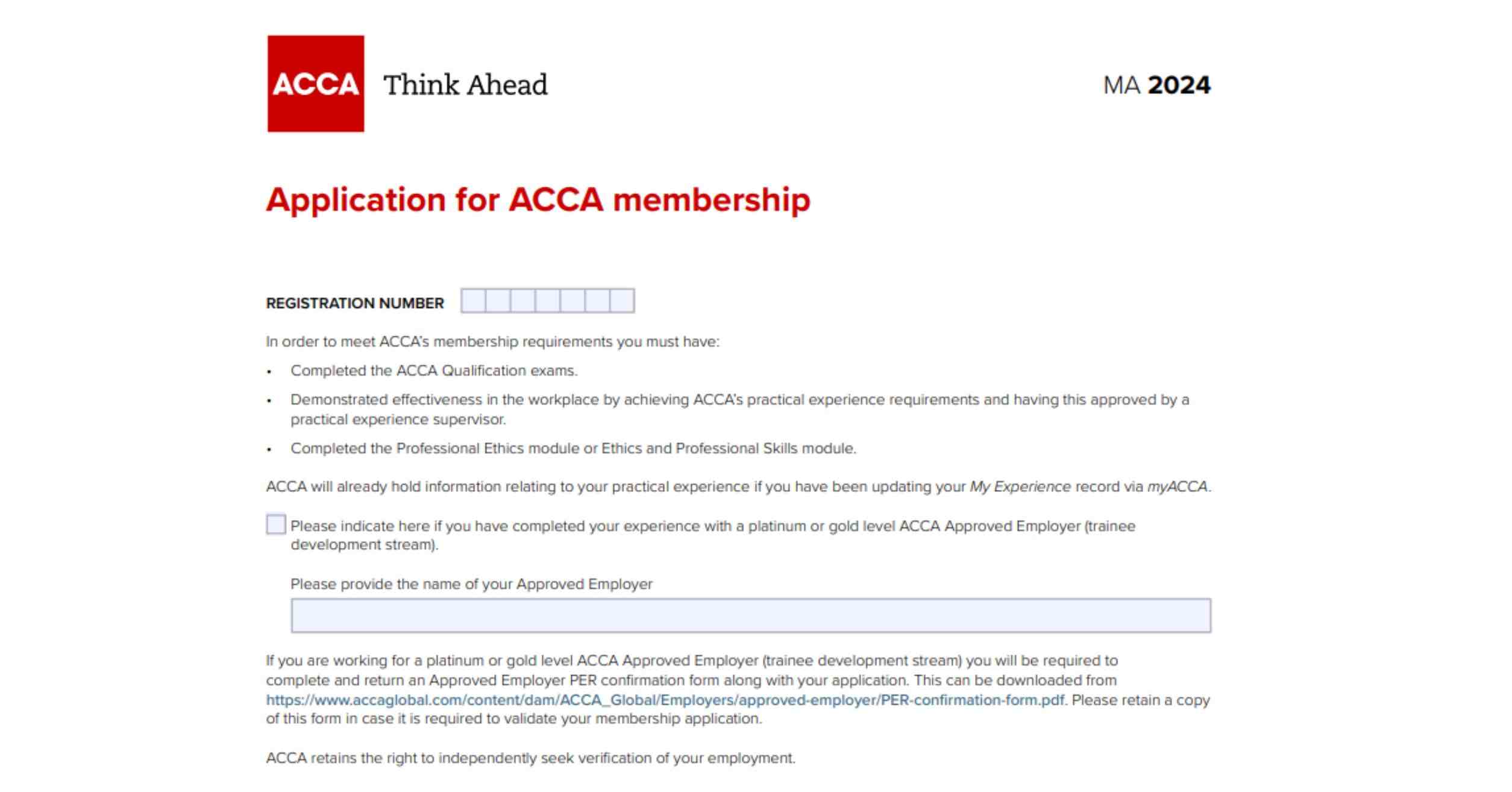The height and width of the screenshot is (792, 1512).
Task: Click the Application for ACCA membership heading
Action: (538, 200)
